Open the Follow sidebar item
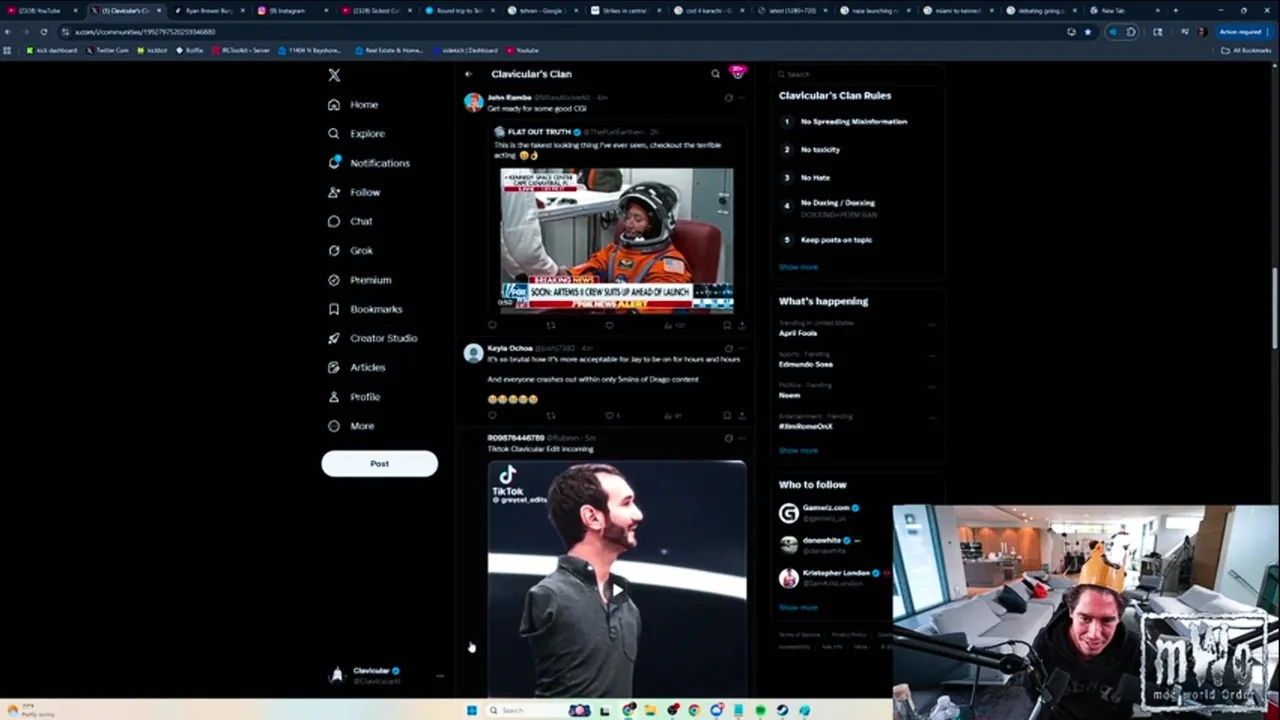 (x=354, y=192)
